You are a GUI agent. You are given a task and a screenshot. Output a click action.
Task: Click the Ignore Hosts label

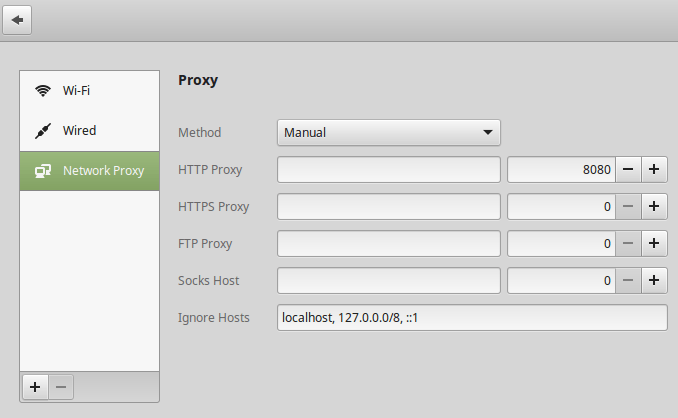pos(214,318)
